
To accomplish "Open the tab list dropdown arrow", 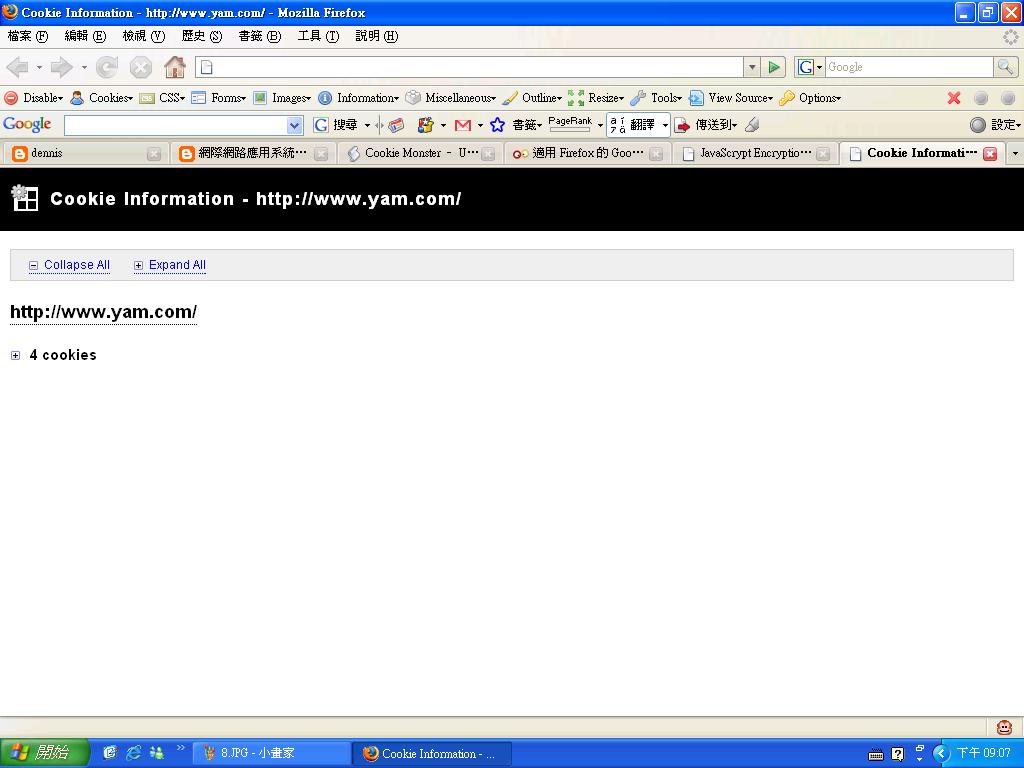I will point(1015,153).
